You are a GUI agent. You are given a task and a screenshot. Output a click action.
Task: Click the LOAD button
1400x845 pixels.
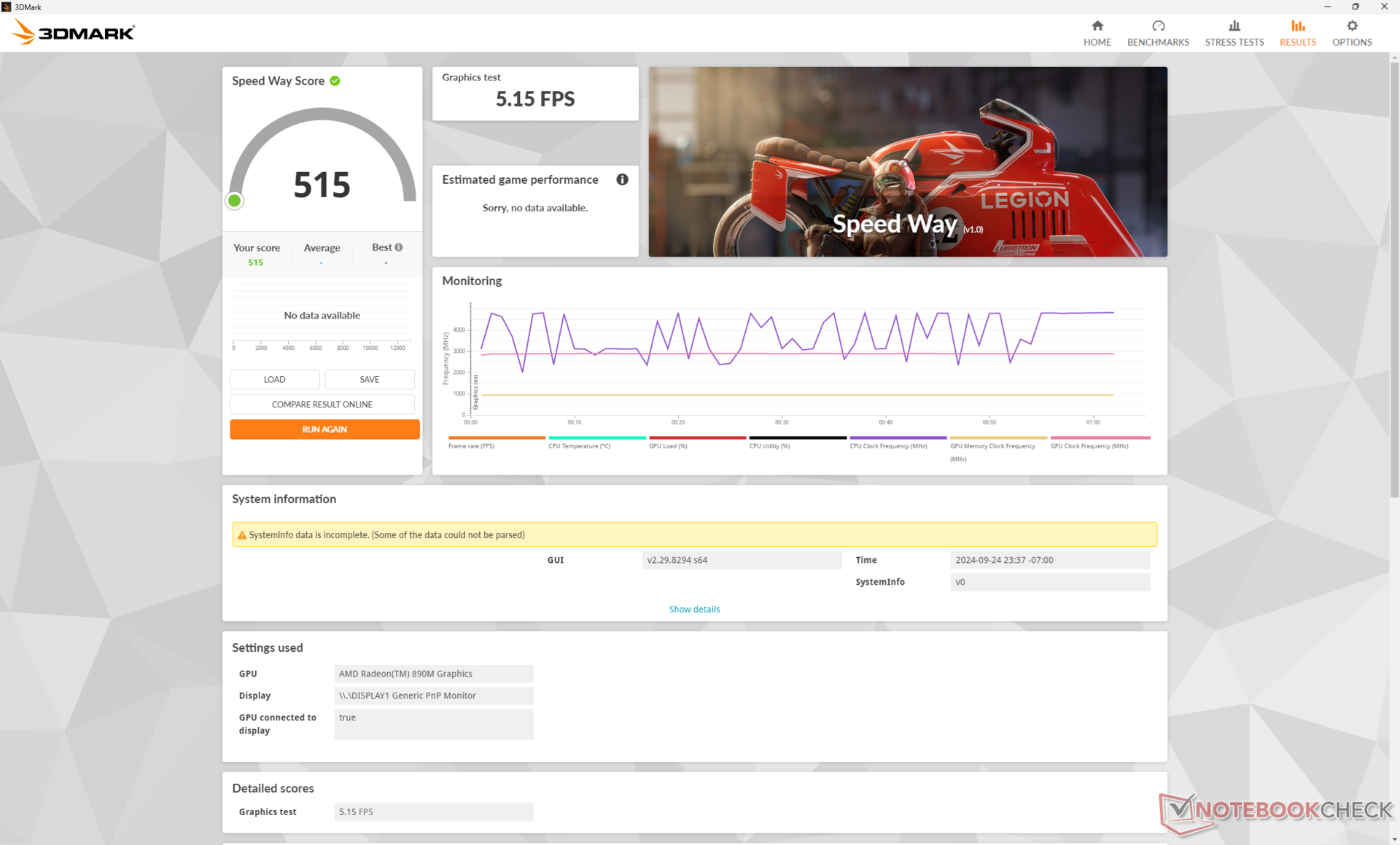tap(274, 379)
